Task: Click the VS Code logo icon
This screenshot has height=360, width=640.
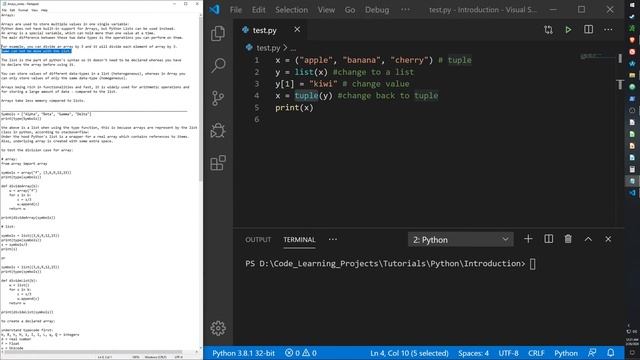Action: point(215,9)
